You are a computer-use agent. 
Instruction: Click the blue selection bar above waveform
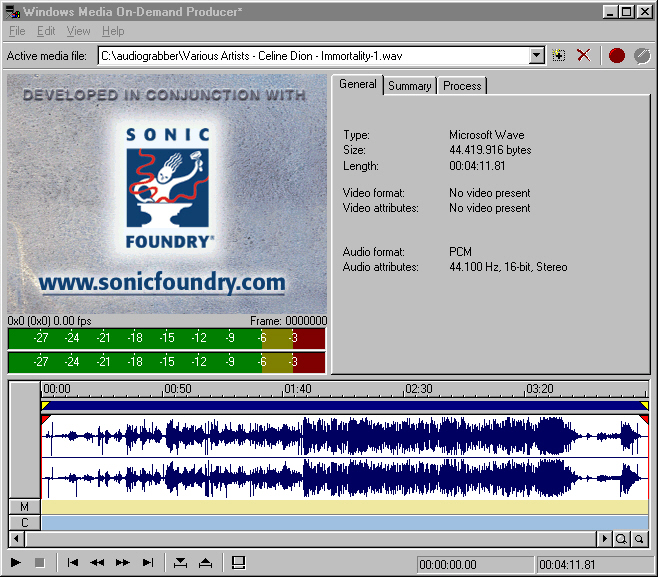click(x=345, y=405)
